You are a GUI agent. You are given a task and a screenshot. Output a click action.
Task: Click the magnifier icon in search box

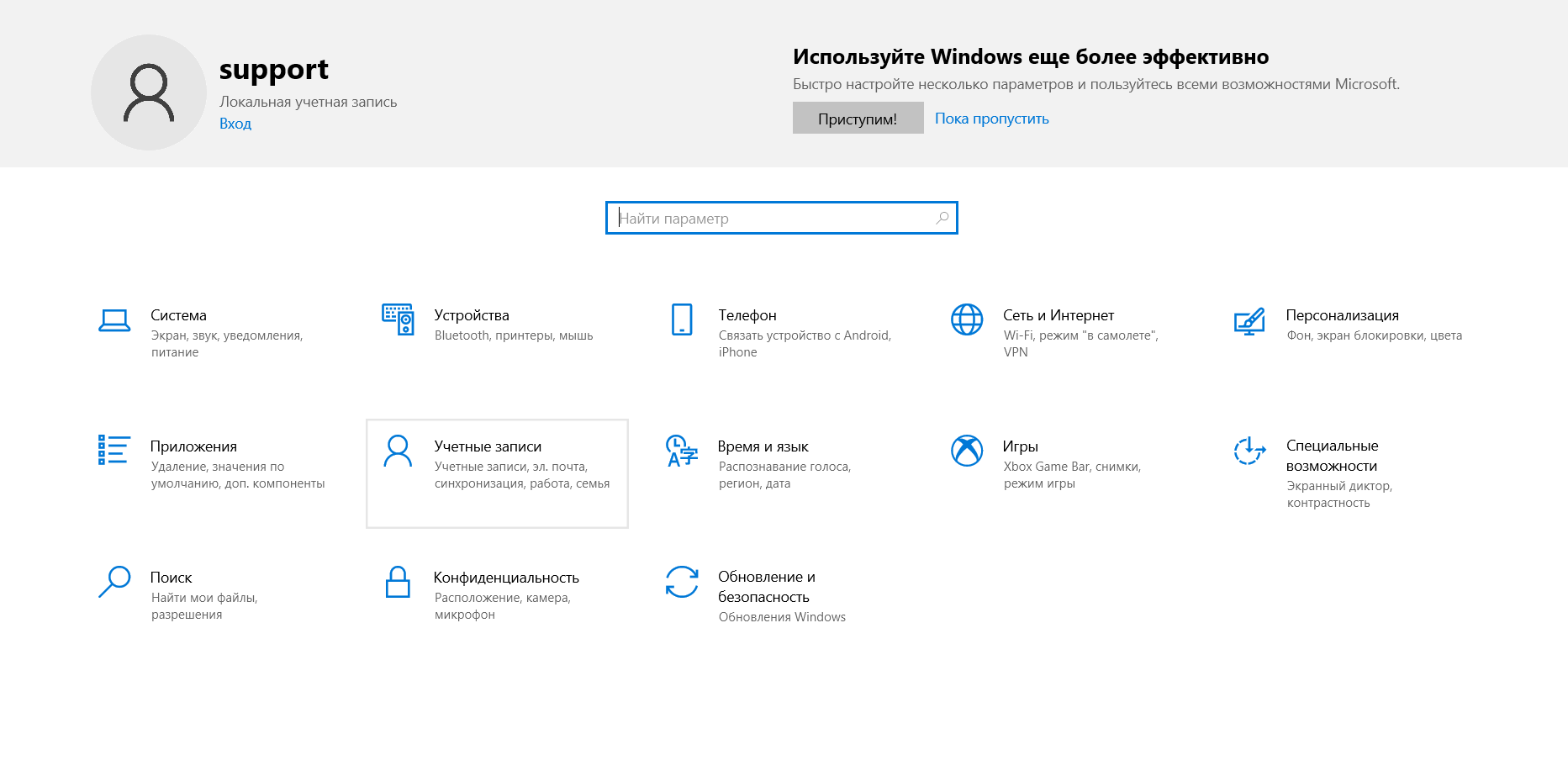(x=942, y=218)
